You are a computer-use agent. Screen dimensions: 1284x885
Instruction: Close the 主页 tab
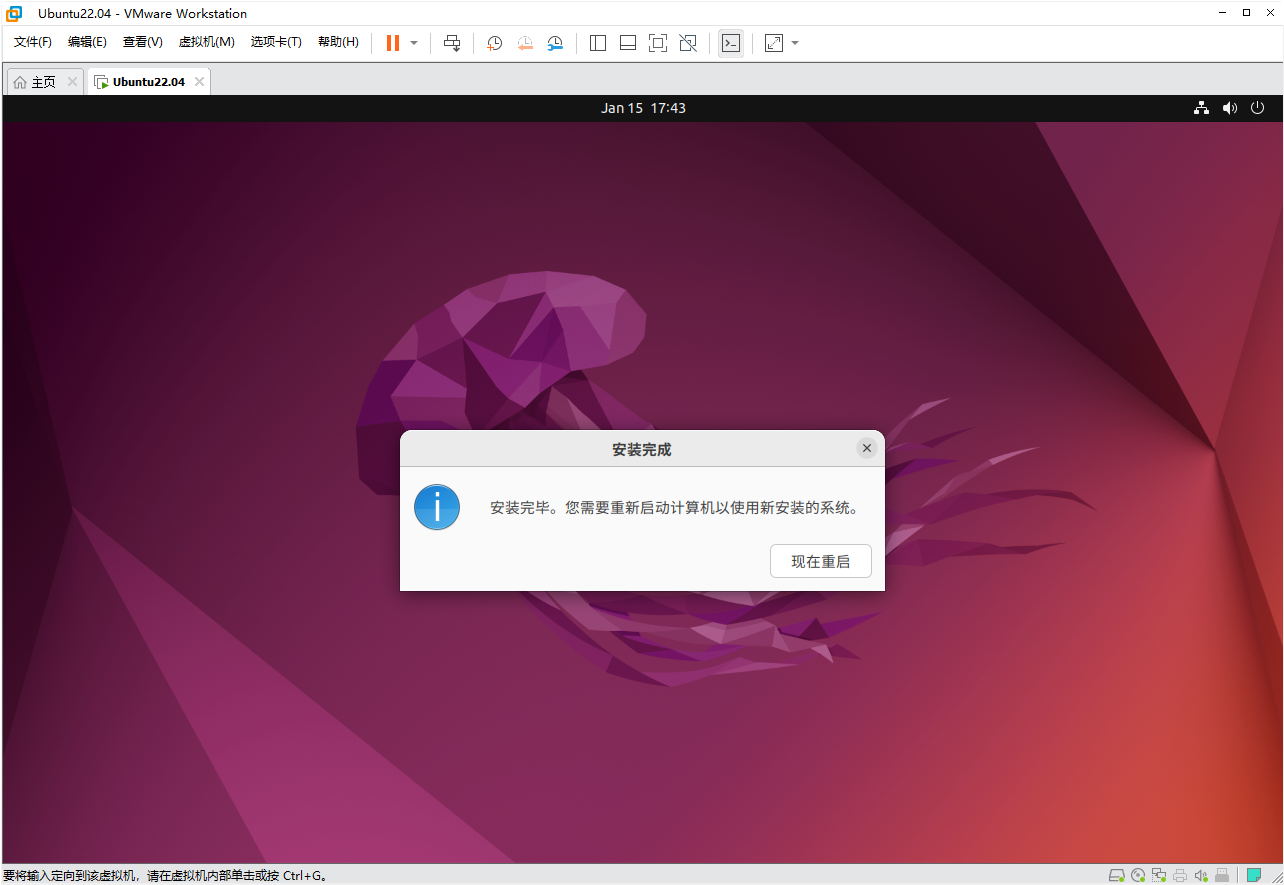(x=72, y=82)
